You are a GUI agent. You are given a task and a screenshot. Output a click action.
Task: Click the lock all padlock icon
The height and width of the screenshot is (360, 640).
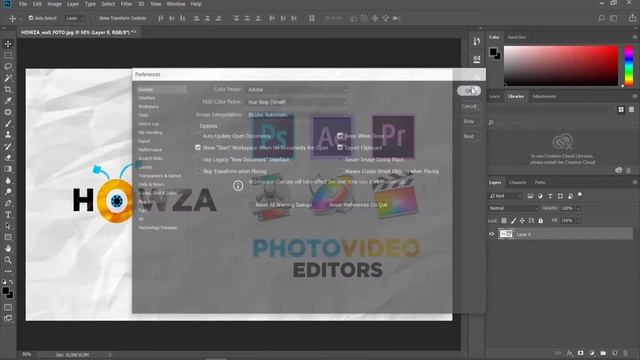(x=540, y=221)
